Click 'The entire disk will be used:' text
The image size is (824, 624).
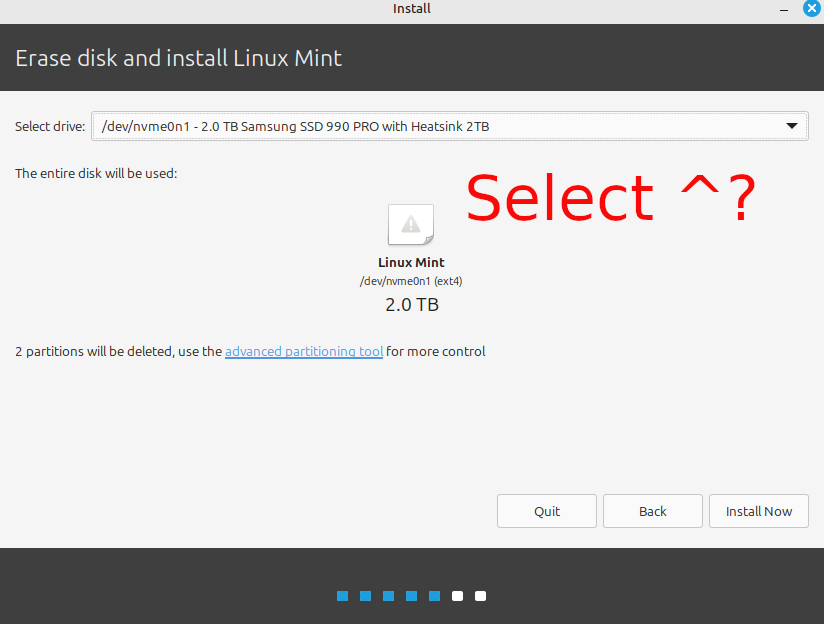tap(96, 173)
